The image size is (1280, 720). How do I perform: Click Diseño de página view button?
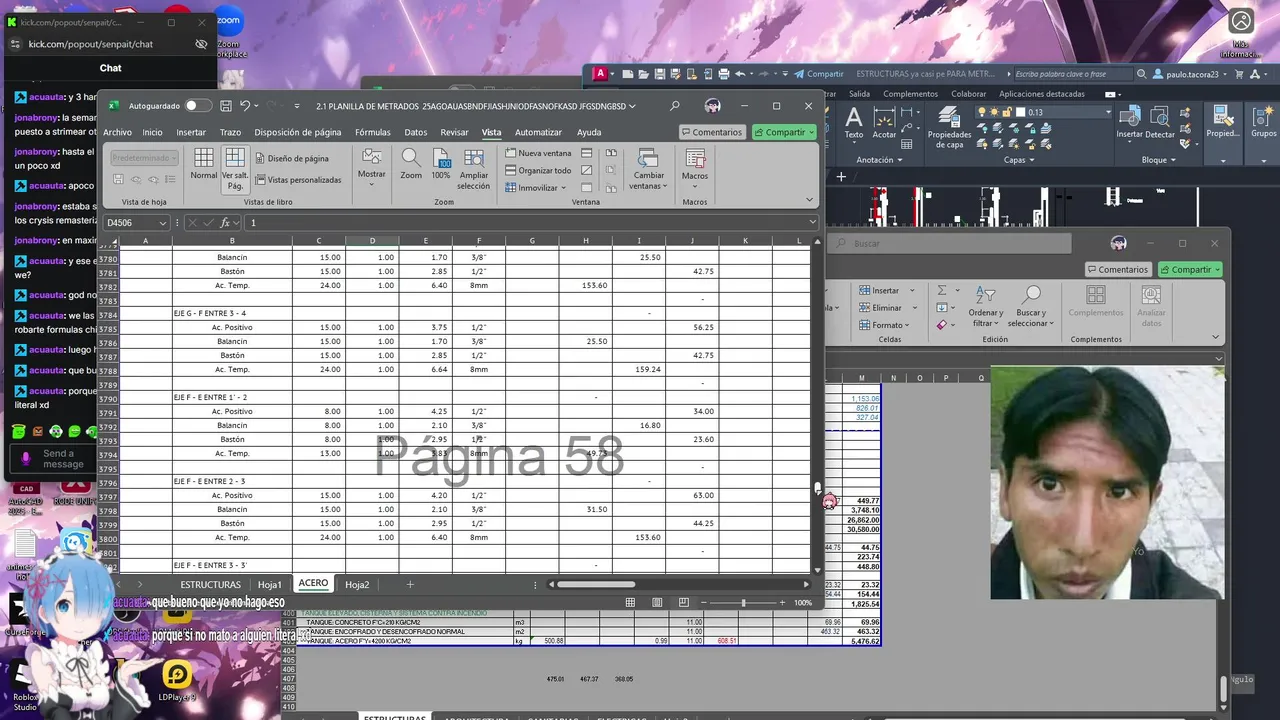292,158
